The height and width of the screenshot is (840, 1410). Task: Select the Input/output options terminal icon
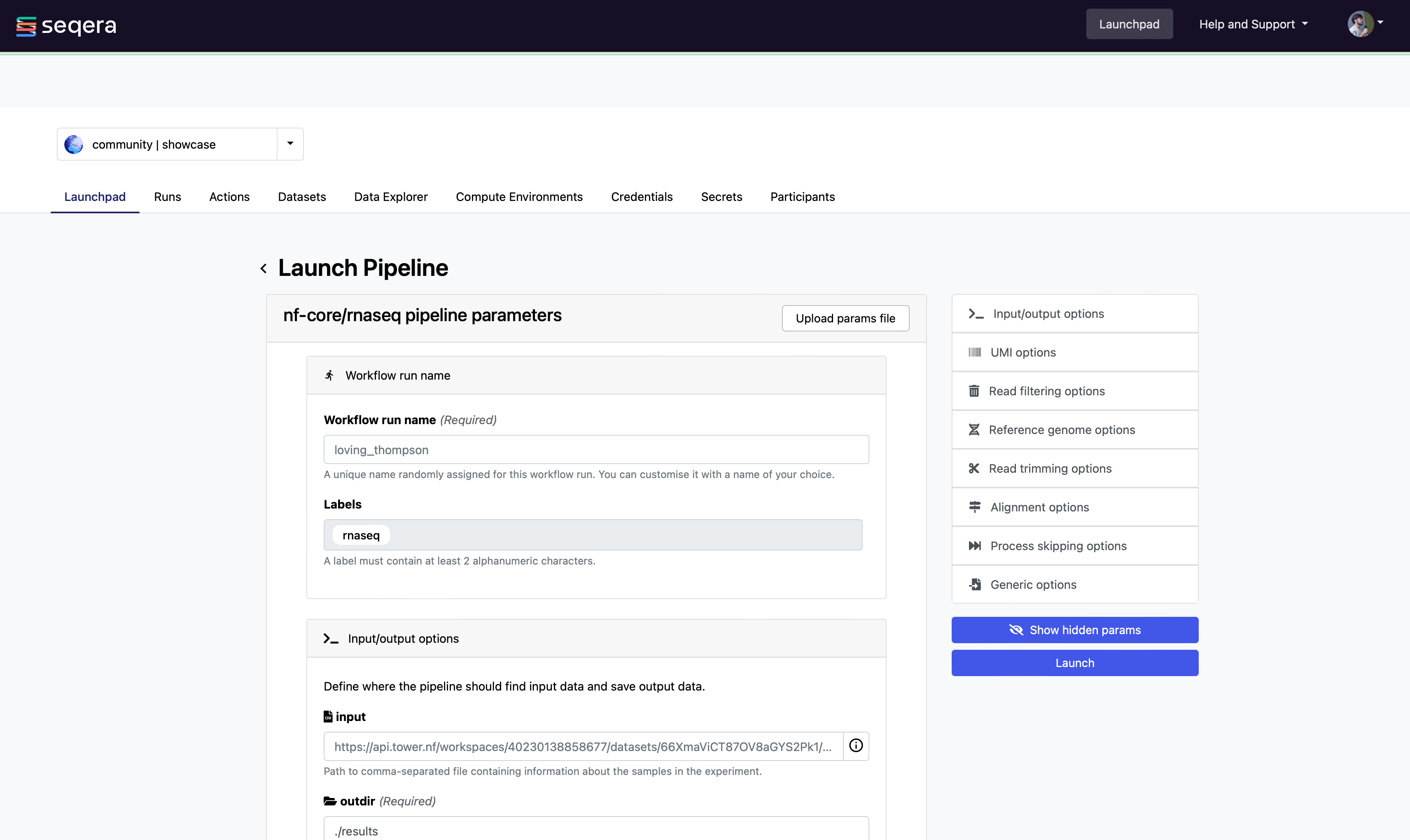[x=976, y=314]
